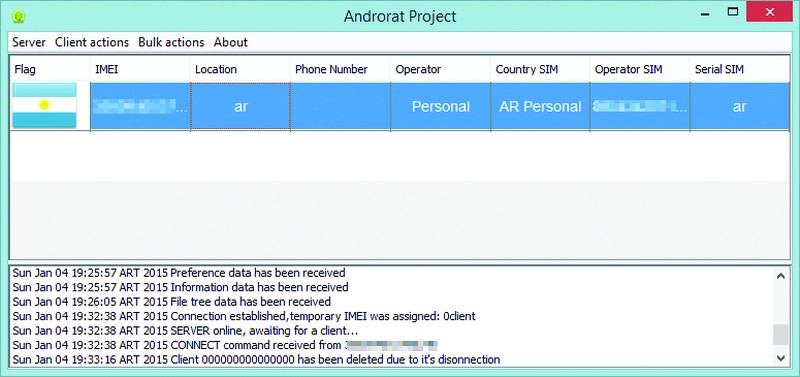Sort by the Operator column header
800x377 pixels.
coord(440,69)
